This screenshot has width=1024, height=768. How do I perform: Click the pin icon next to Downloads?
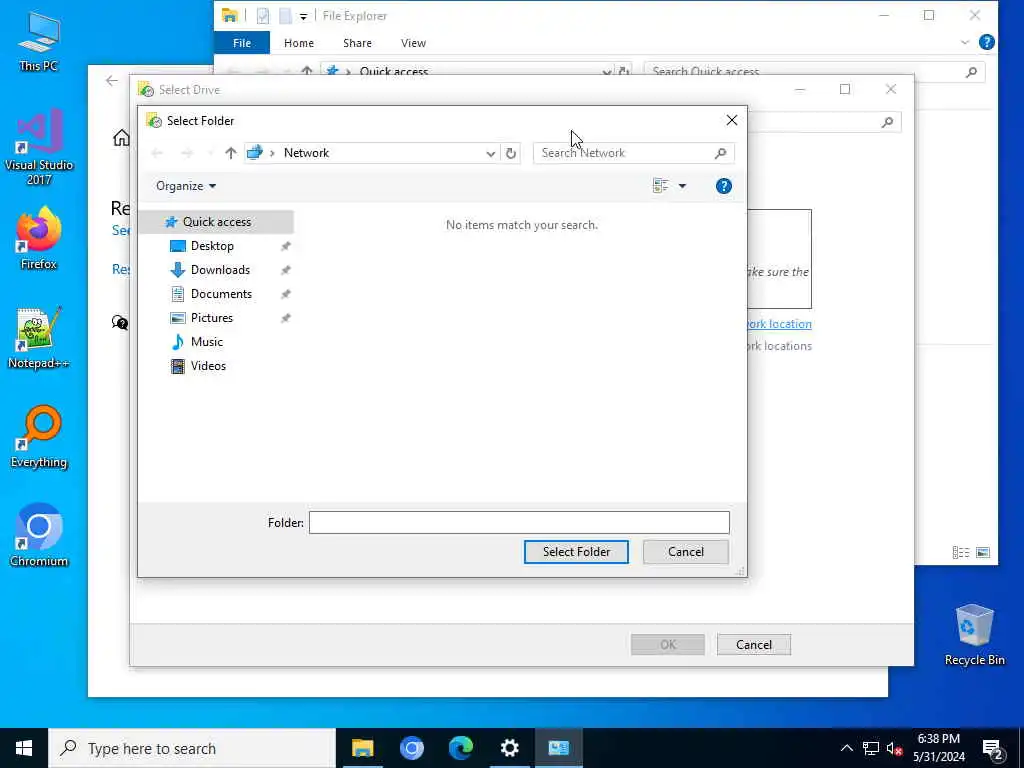point(285,270)
